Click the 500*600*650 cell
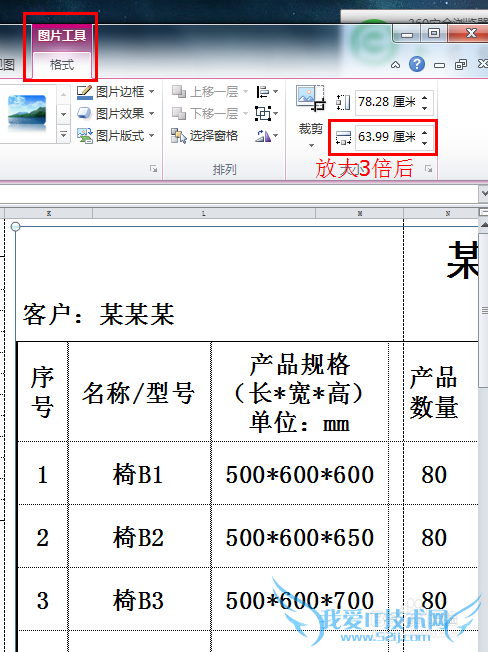Viewport: 488px width, 652px height. [x=300, y=537]
